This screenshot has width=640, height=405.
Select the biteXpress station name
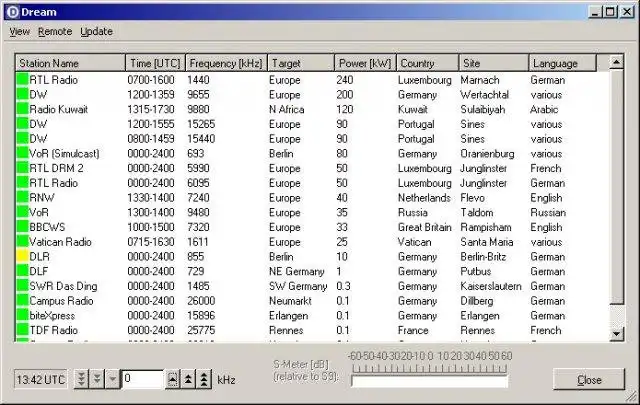pos(52,315)
